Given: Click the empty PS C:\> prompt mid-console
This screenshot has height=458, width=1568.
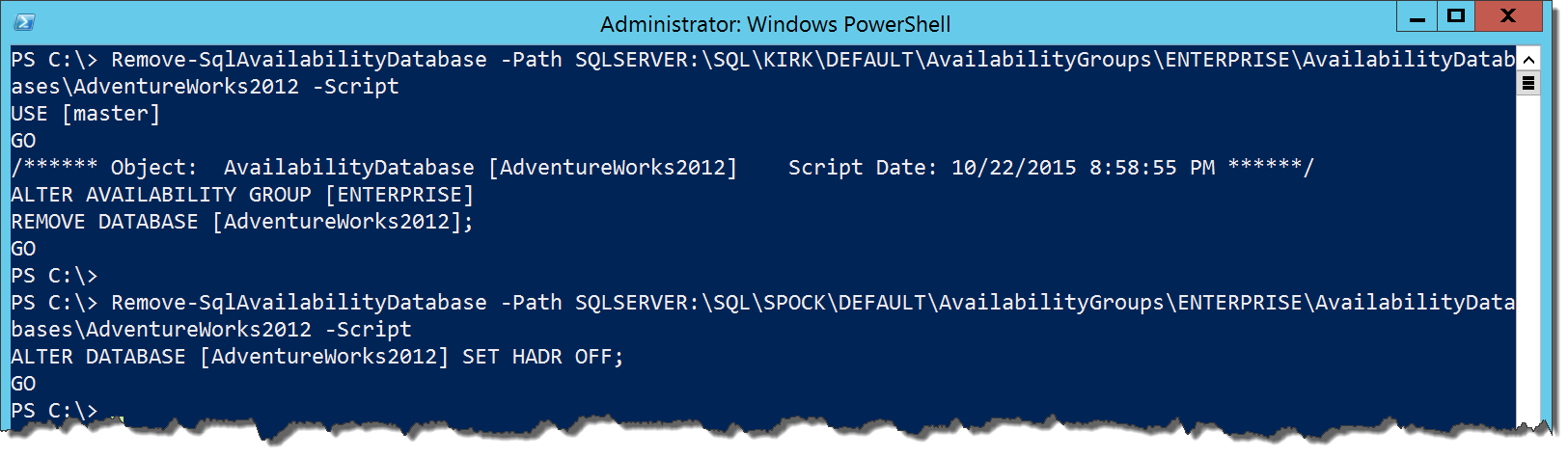Looking at the screenshot, I should tap(54, 276).
